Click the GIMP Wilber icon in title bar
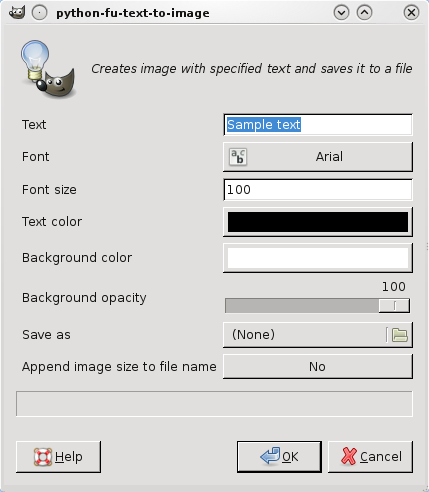This screenshot has width=429, height=492. pos(17,13)
